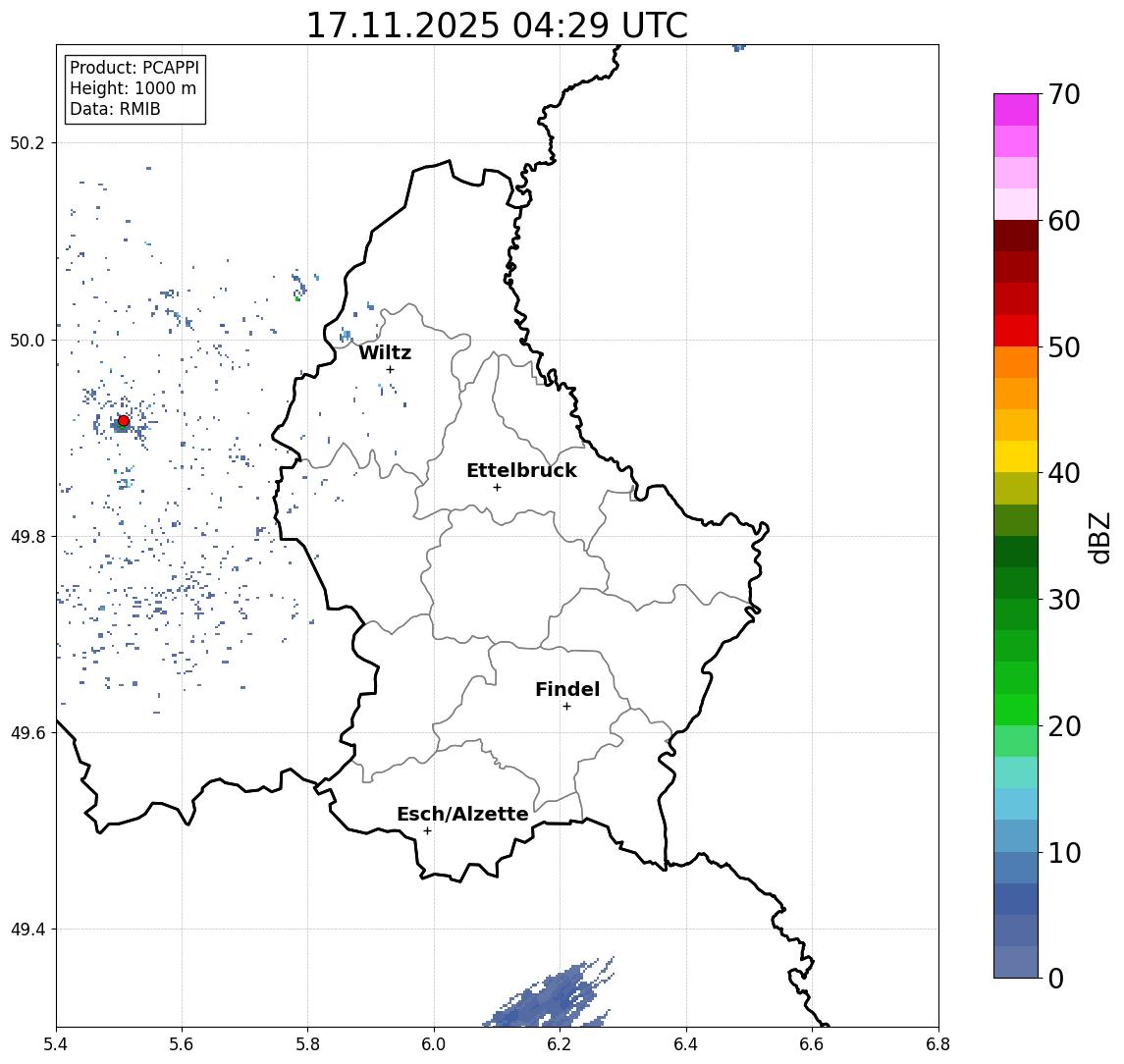Click the 6.0 longitude axis label
This screenshot has height=1064, width=1124.
tap(434, 1044)
